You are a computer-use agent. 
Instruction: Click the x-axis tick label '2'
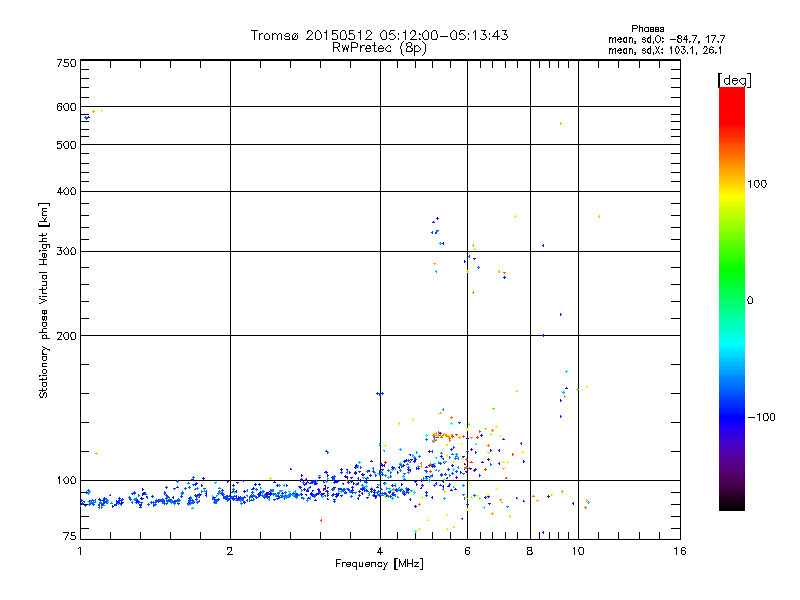230,551
